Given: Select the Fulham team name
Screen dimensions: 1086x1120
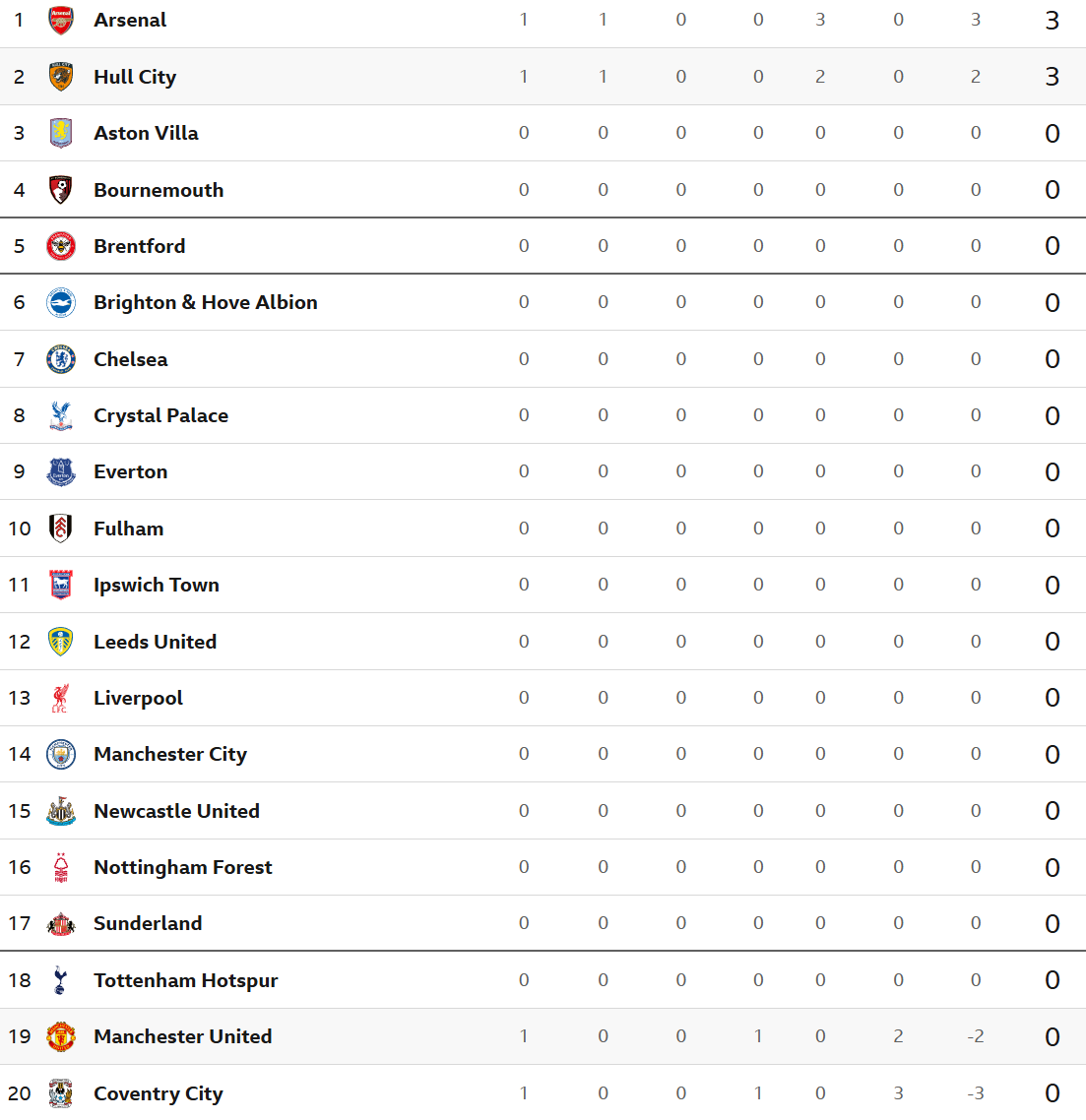Looking at the screenshot, I should tap(129, 529).
